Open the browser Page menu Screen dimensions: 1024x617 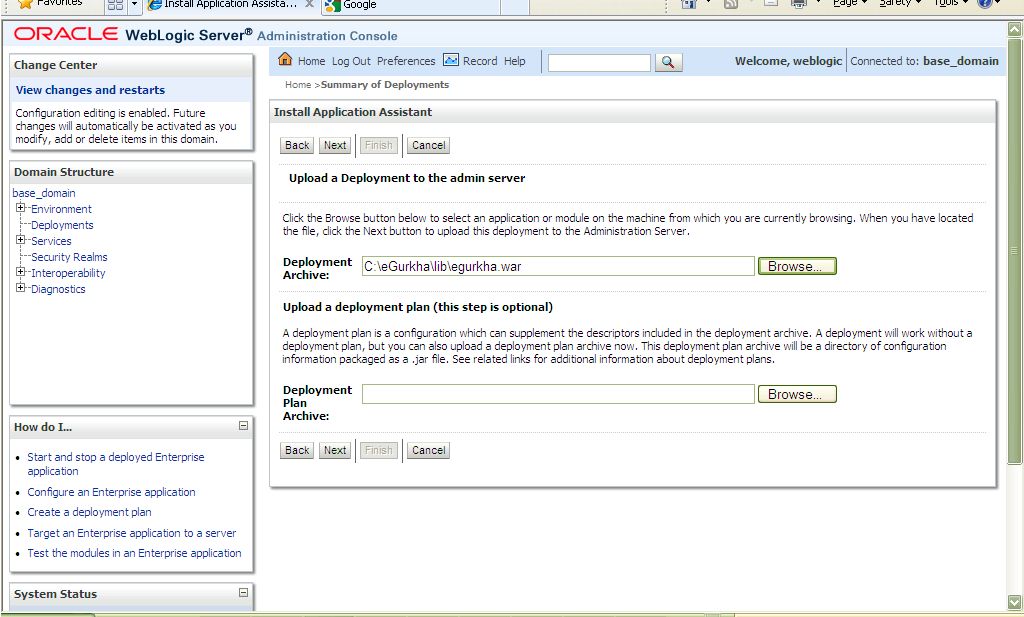[x=850, y=3]
